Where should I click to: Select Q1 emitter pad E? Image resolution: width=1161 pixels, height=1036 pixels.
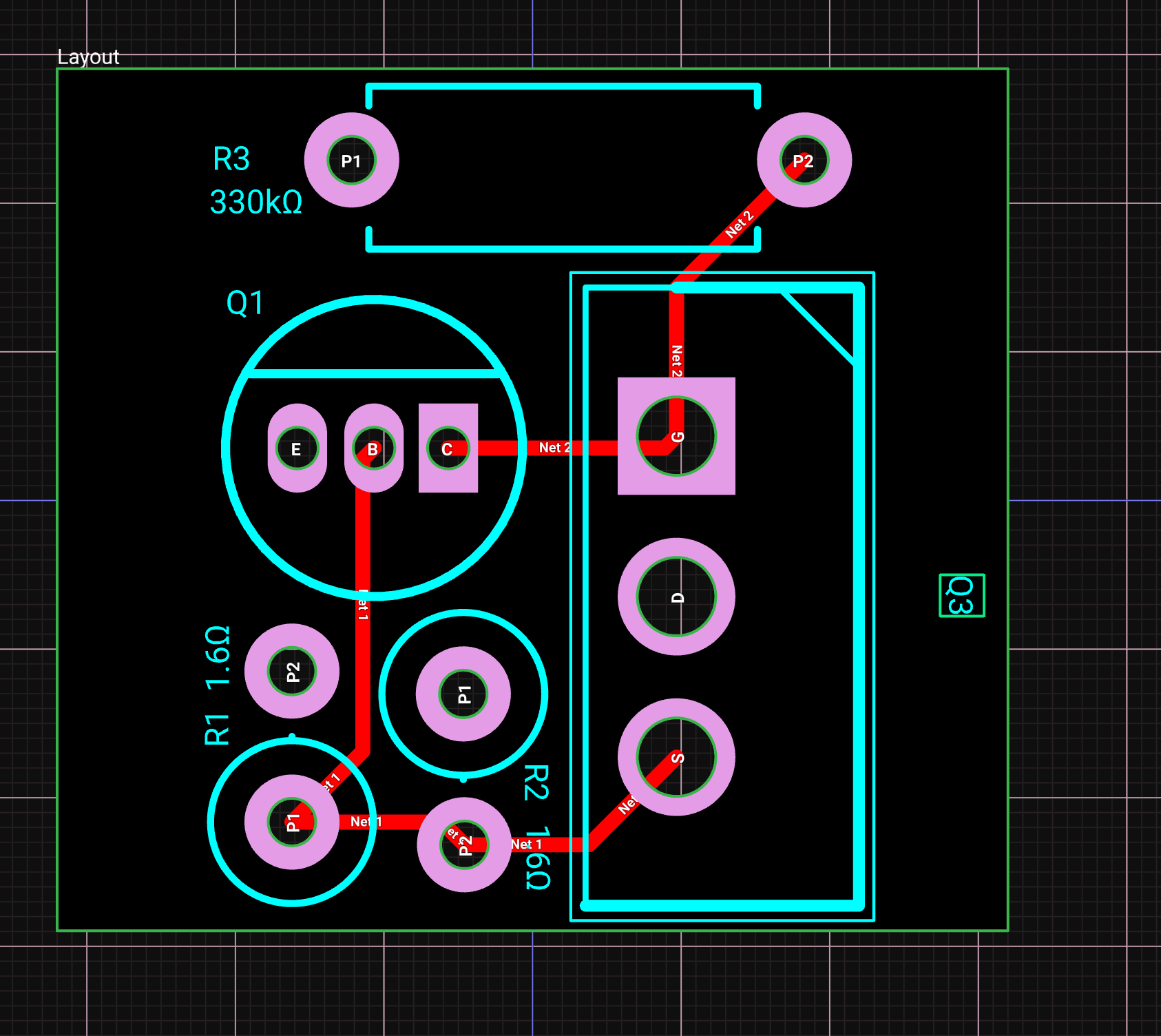(x=297, y=448)
